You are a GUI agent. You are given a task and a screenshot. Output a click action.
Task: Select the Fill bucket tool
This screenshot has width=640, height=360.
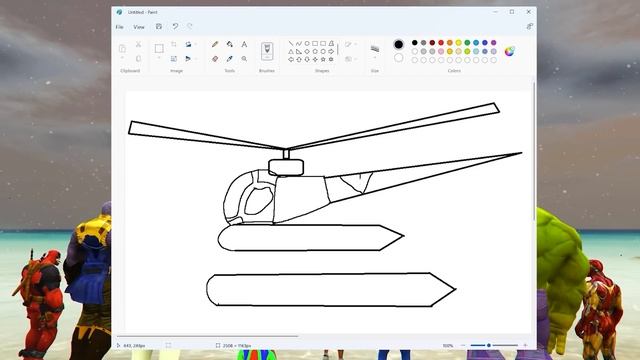pyautogui.click(x=230, y=44)
